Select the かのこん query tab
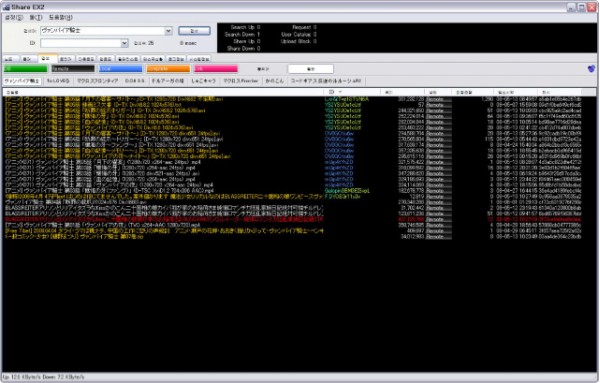 274,81
